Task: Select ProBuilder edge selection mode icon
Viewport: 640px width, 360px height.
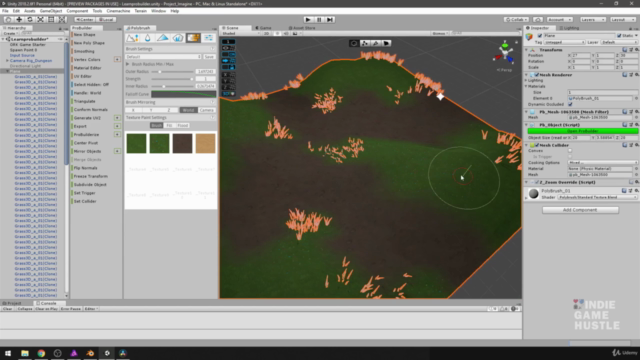Action: tap(376, 43)
